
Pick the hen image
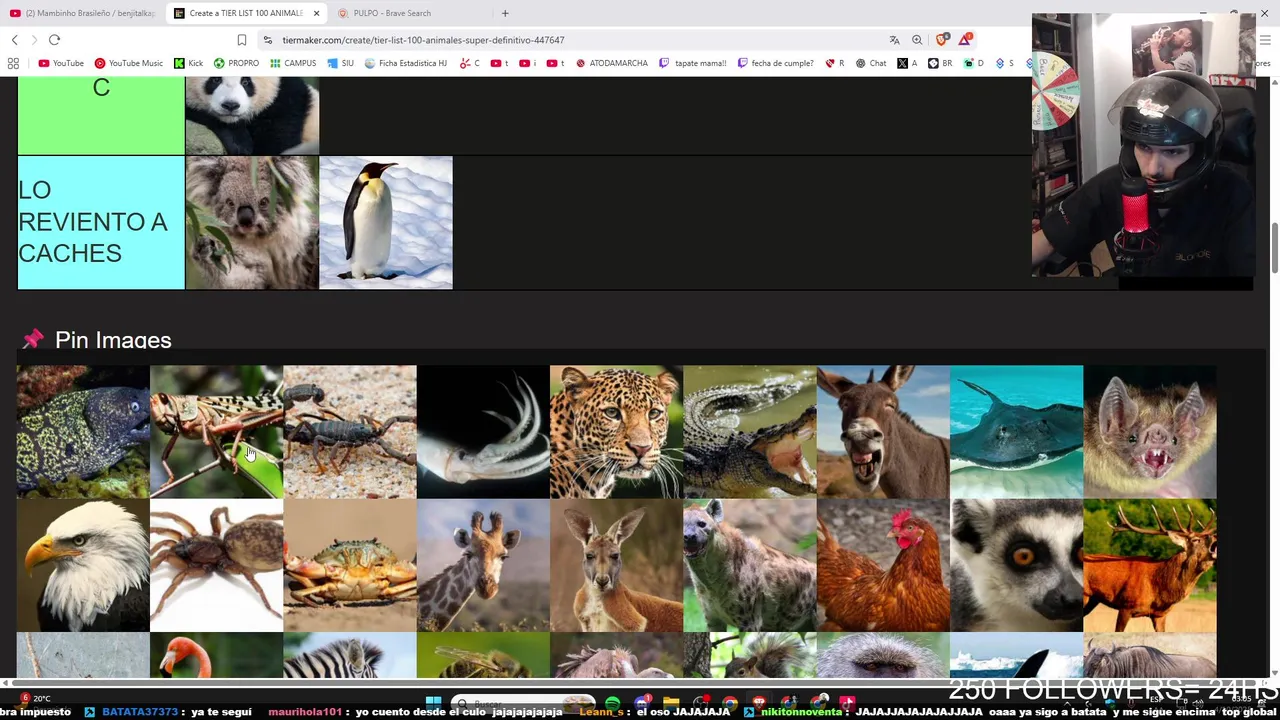pos(883,565)
